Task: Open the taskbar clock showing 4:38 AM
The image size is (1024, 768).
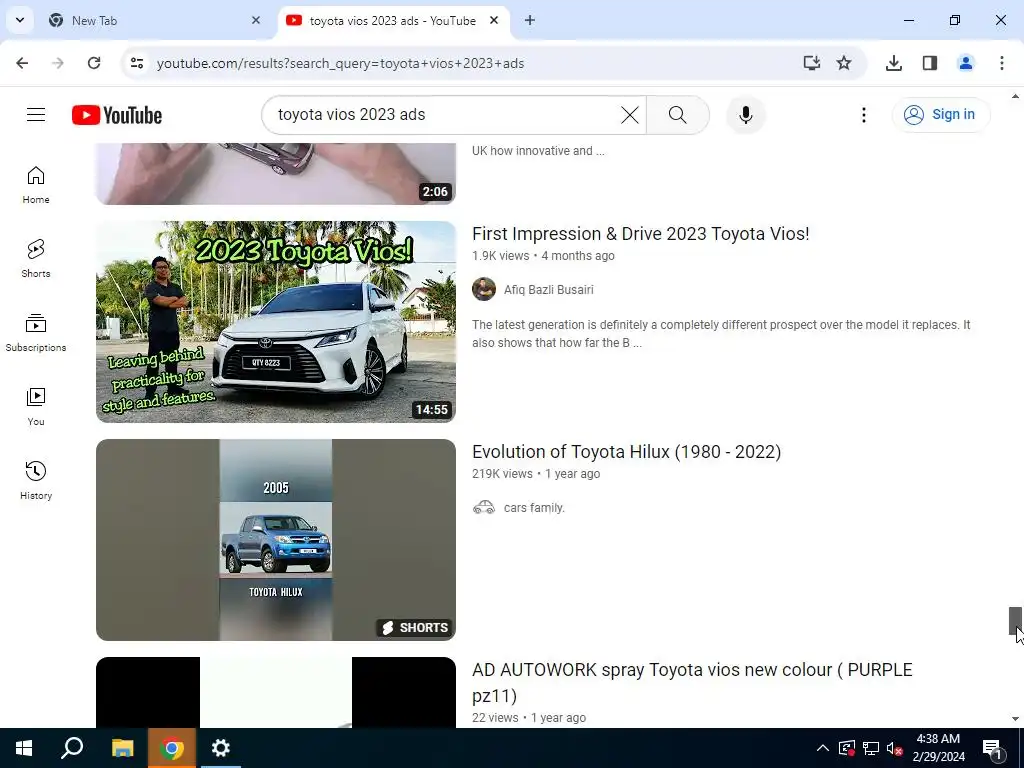Action: coord(938,748)
